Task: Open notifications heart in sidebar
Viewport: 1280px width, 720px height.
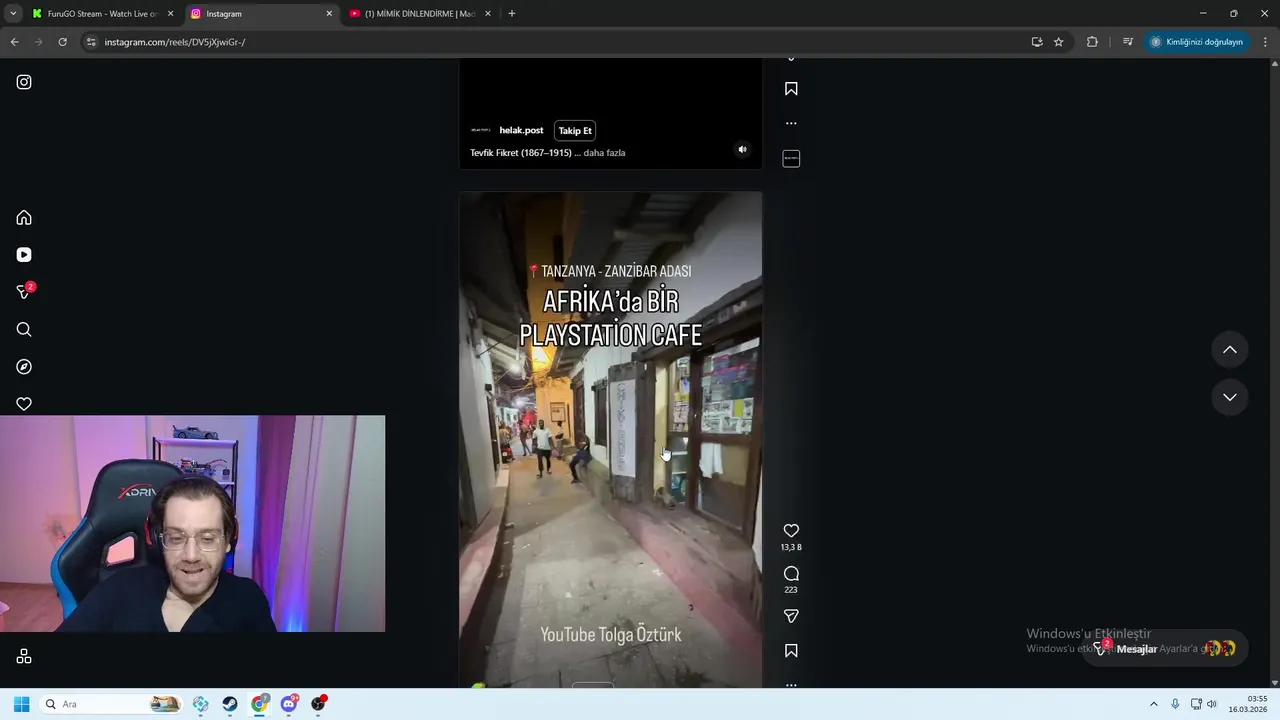Action: 24,404
